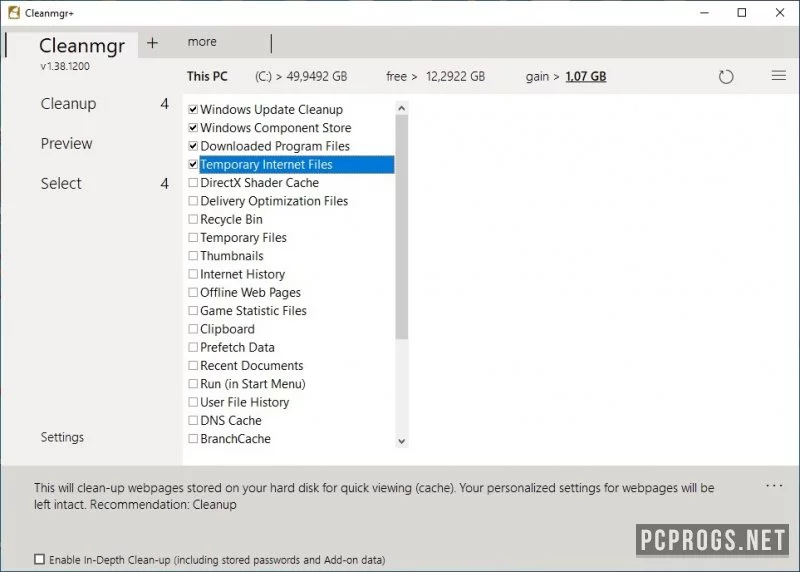Switch to the Cleanmgr tab

pos(82,45)
